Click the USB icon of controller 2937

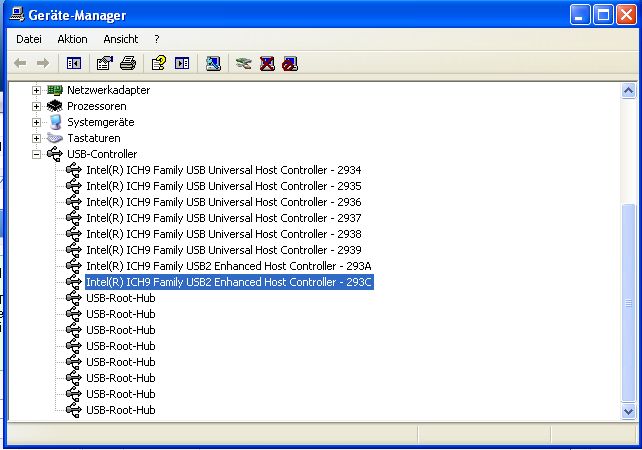tap(74, 218)
